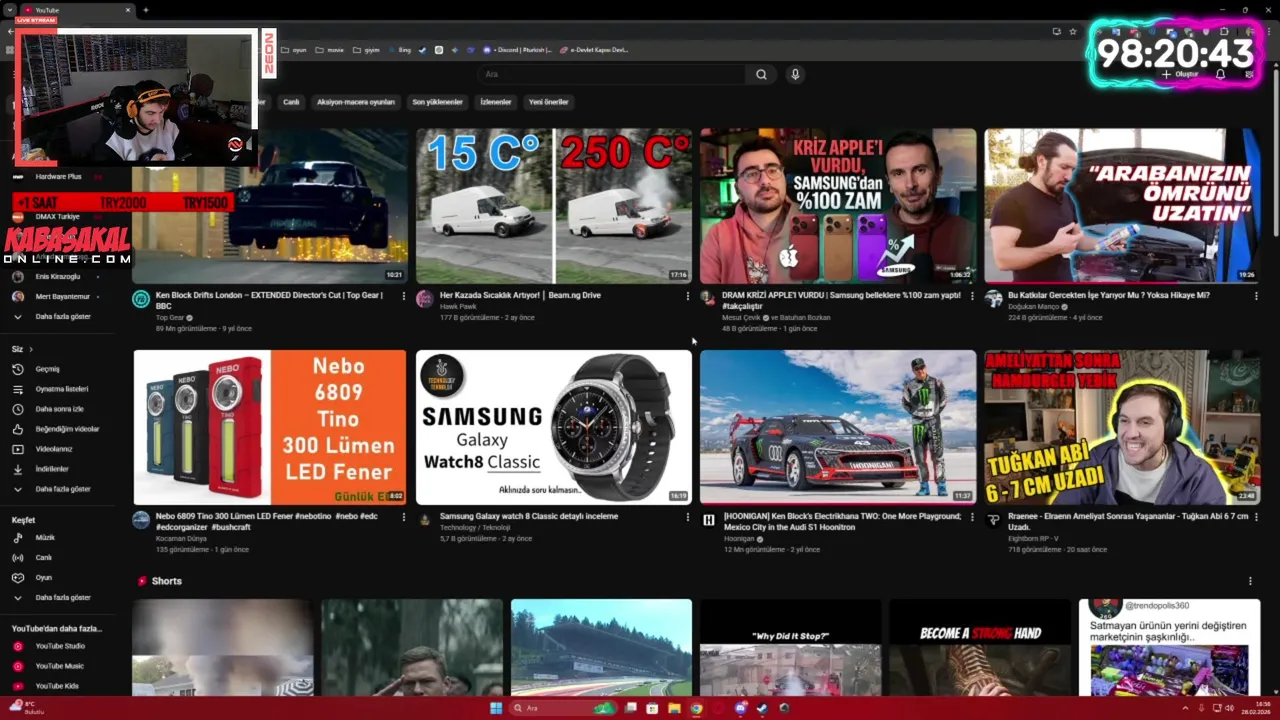Open Enis Kirazoglu subscription channel
Image resolution: width=1280 pixels, height=720 pixels.
(58, 277)
